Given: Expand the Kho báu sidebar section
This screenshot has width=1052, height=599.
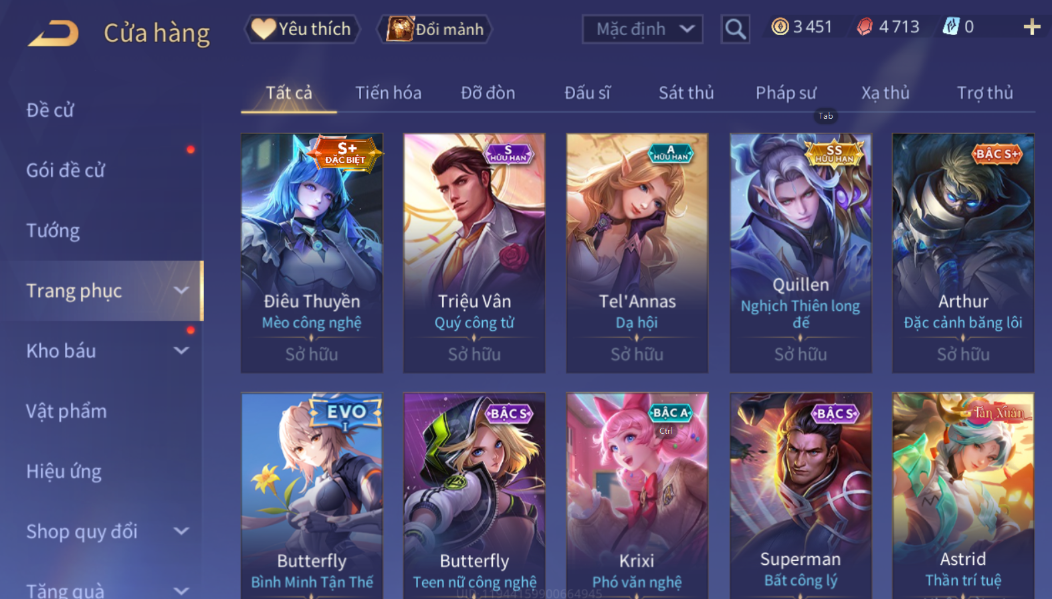Looking at the screenshot, I should coord(181,350).
